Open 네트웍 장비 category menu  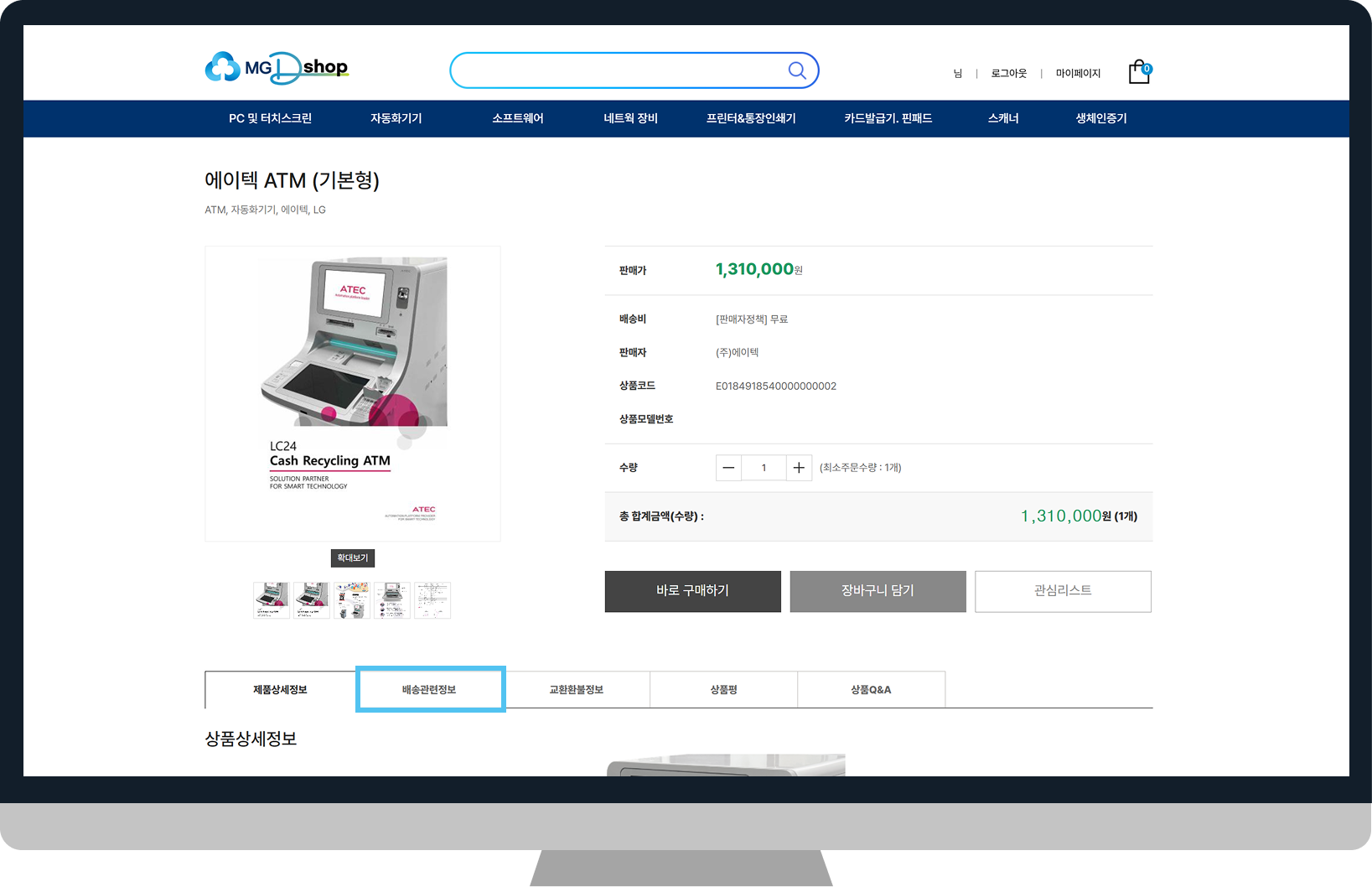[630, 118]
